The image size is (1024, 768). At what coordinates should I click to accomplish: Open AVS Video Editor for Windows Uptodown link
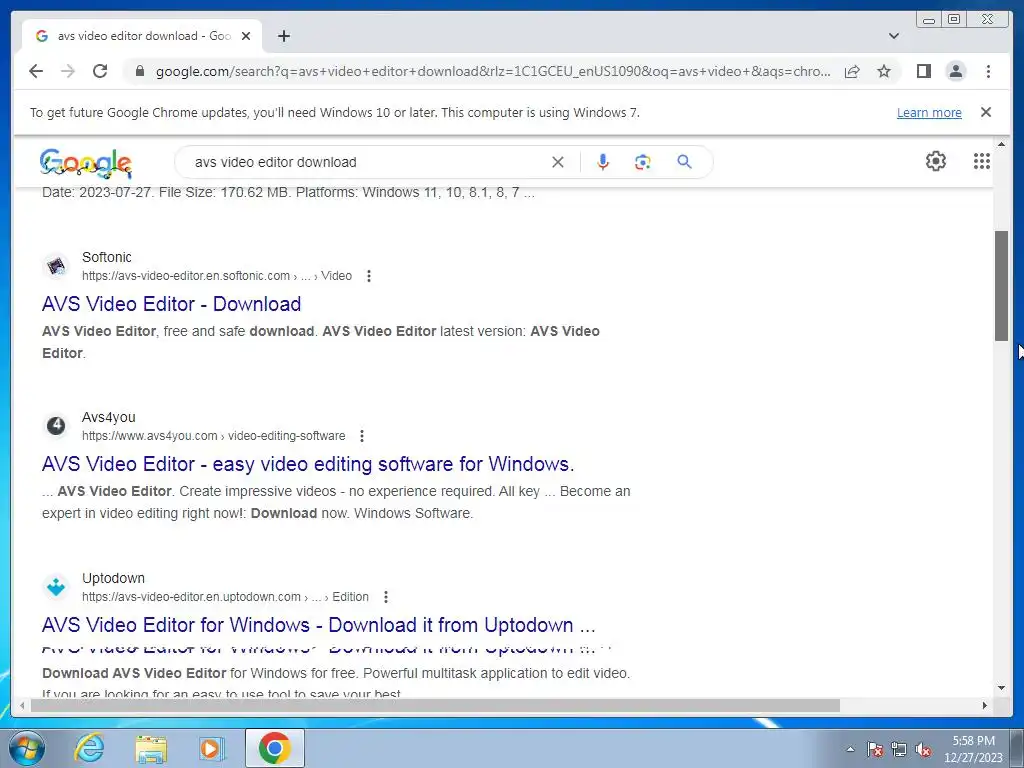click(319, 625)
